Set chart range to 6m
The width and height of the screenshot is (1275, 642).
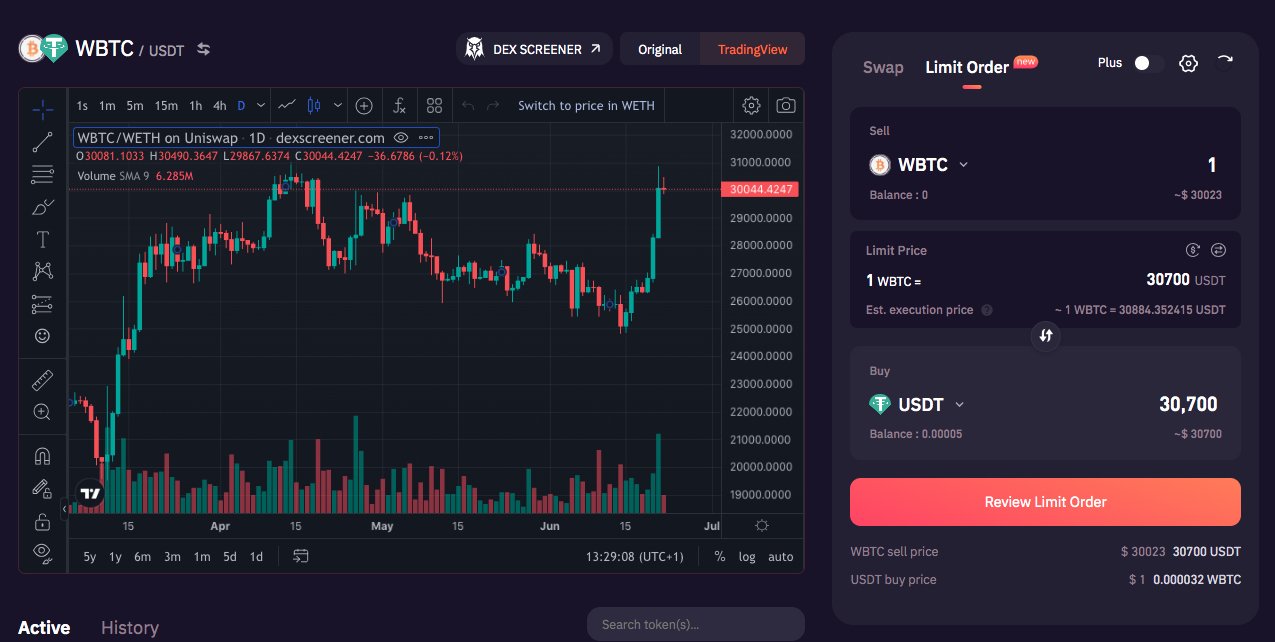142,557
